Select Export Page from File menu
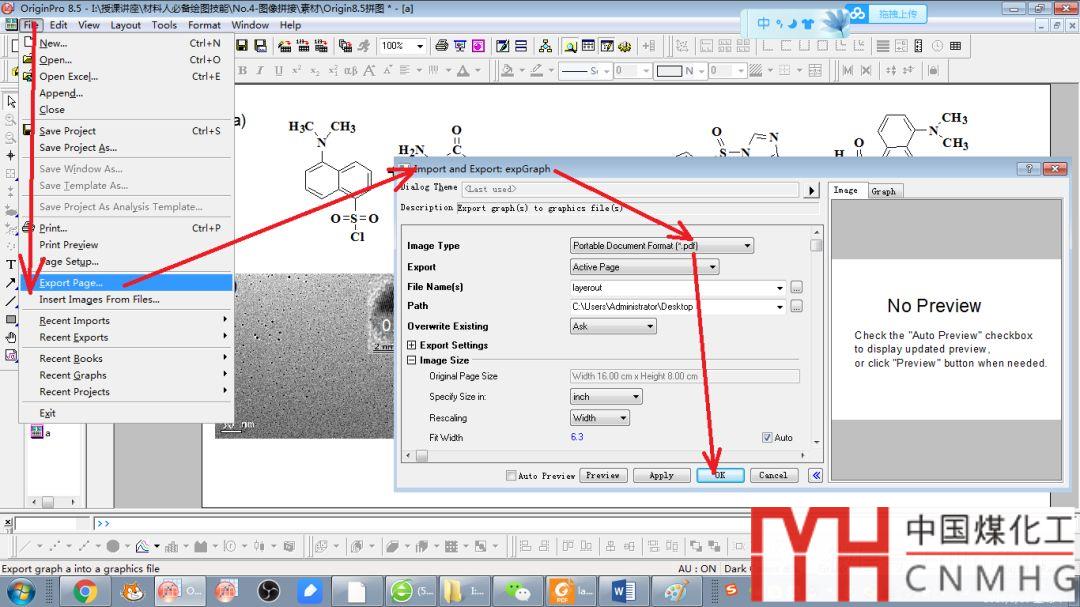The height and width of the screenshot is (607, 1080). pyautogui.click(x=71, y=283)
